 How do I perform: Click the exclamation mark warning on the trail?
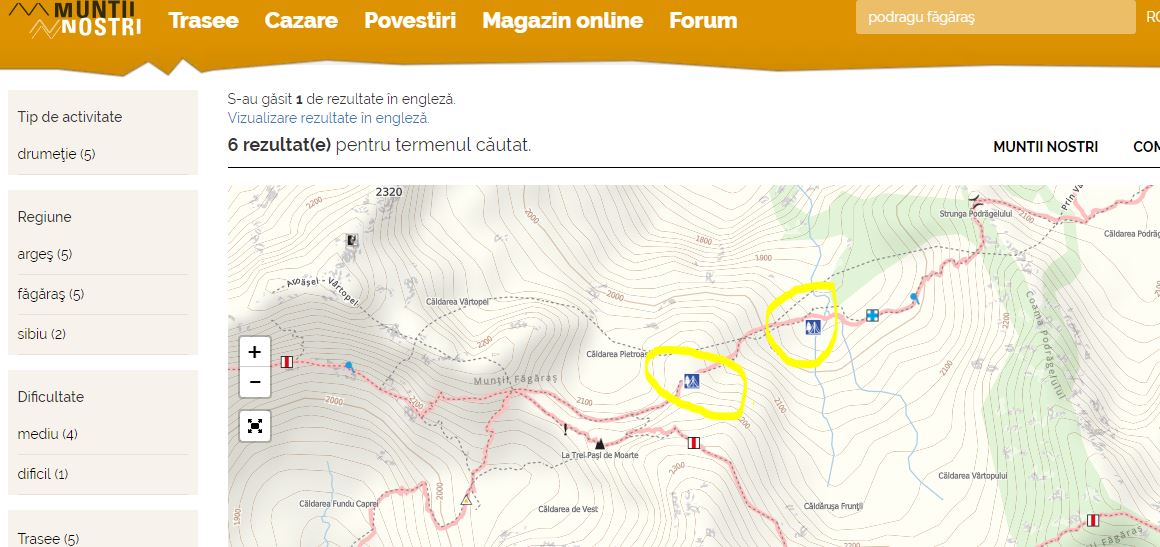pos(566,430)
